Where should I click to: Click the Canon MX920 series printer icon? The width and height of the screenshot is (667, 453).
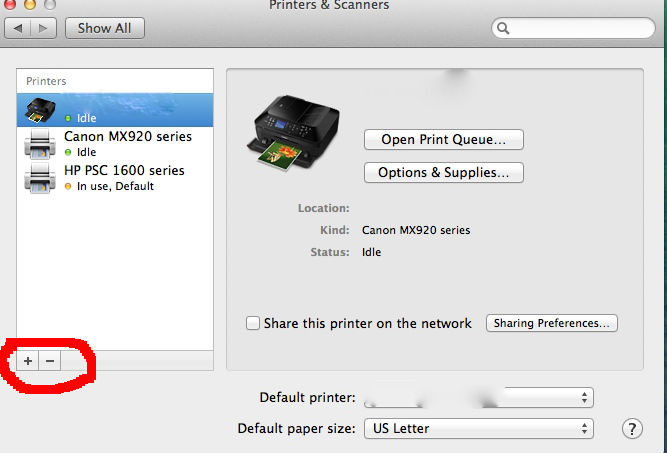tap(39, 144)
